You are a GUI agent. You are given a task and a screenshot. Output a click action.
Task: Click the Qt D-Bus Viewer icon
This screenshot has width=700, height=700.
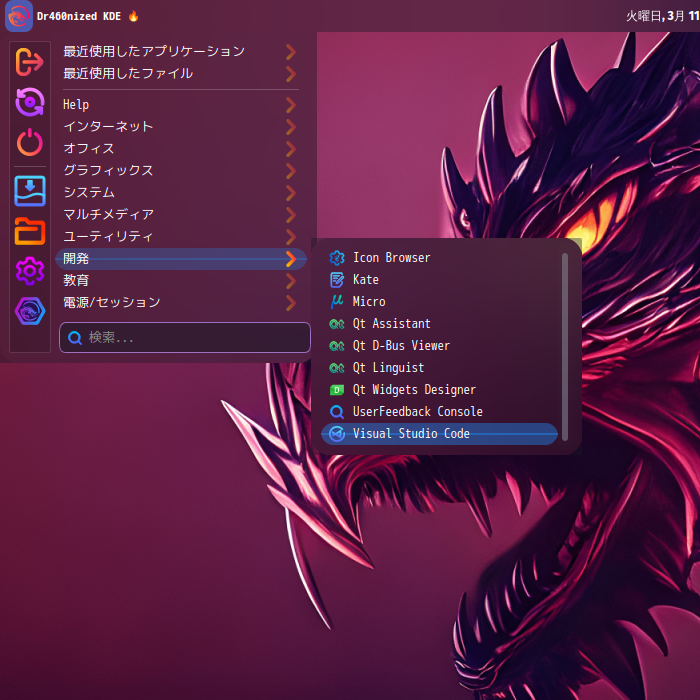point(337,346)
